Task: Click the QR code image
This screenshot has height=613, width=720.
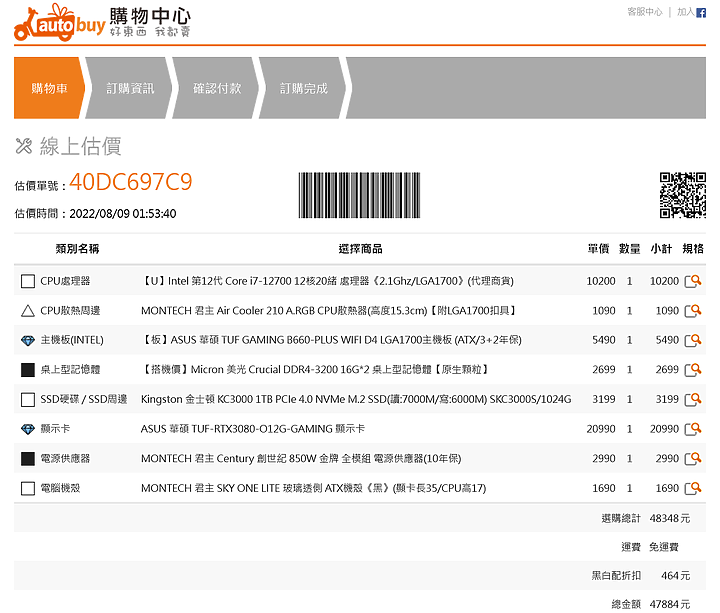Action: [x=683, y=195]
